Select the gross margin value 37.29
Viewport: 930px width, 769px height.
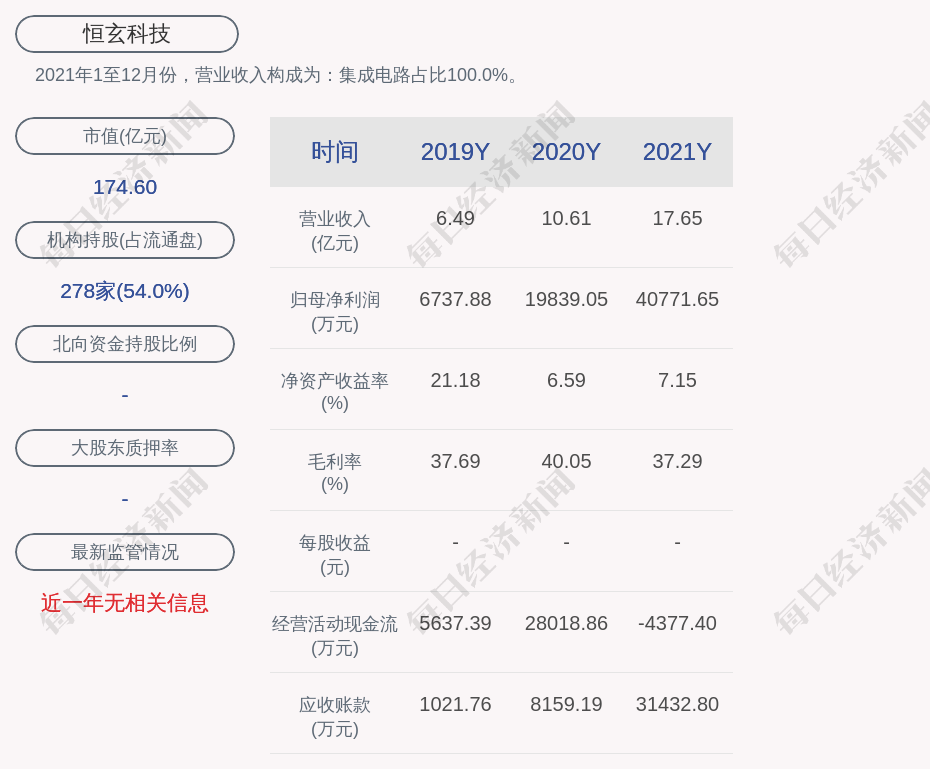click(x=677, y=461)
